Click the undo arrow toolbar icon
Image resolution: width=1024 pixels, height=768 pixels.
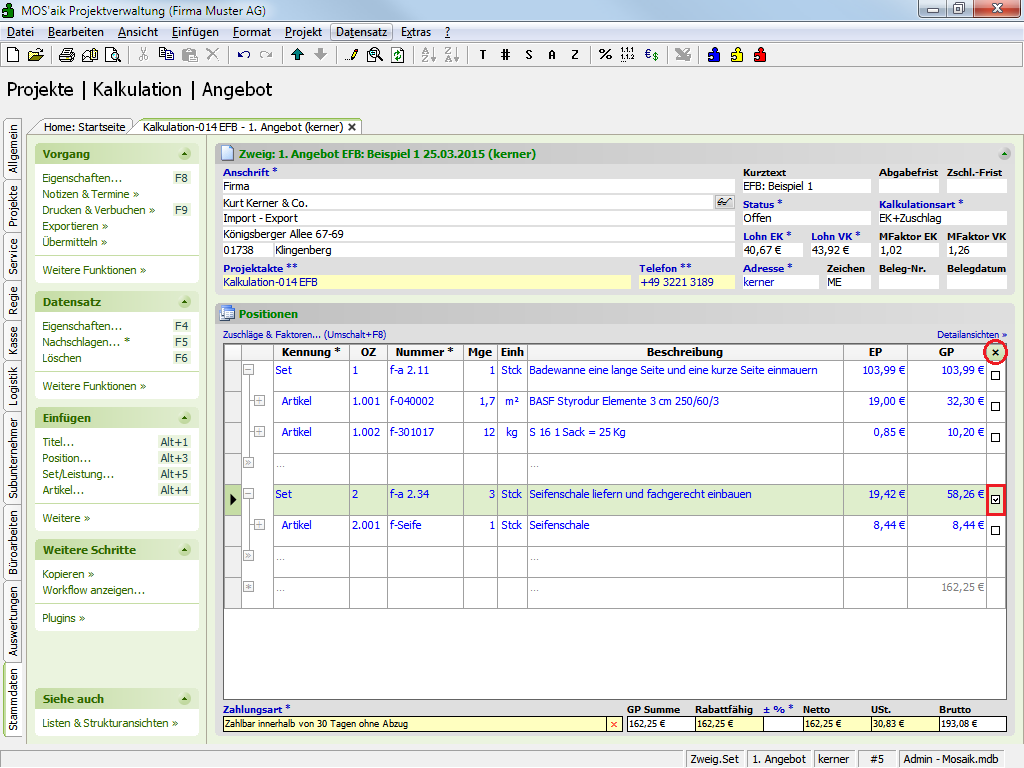(x=243, y=55)
